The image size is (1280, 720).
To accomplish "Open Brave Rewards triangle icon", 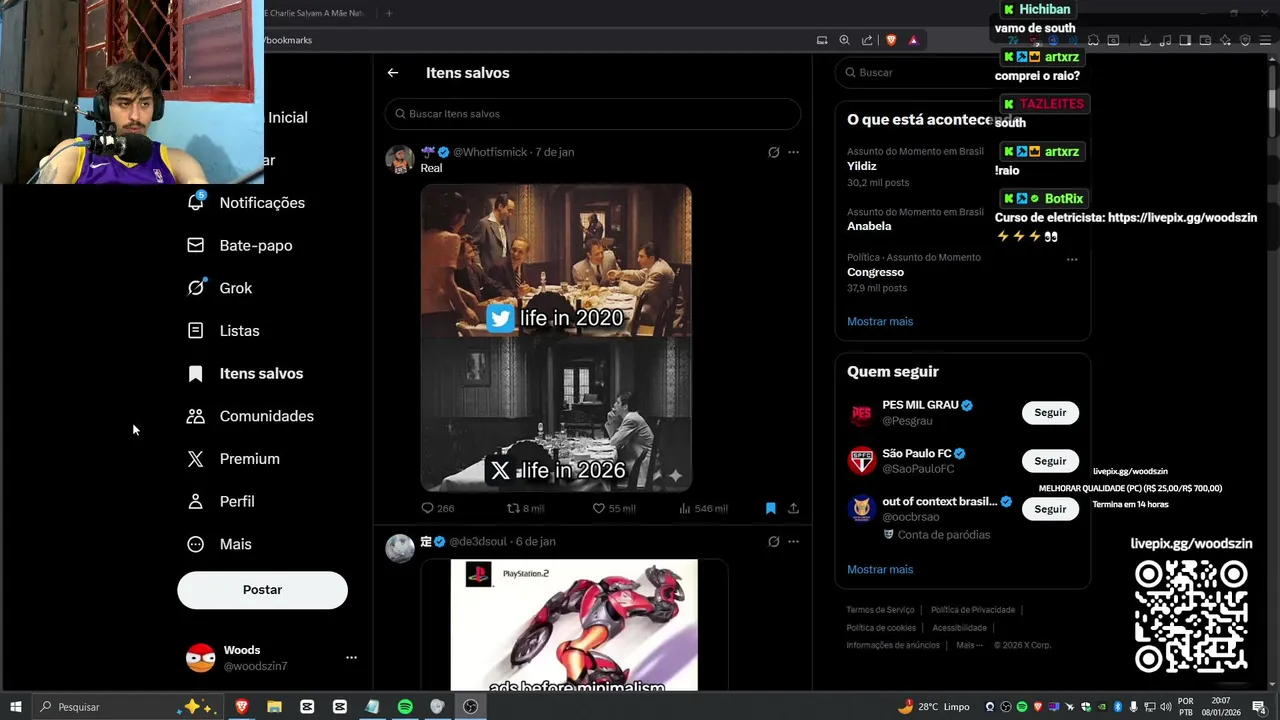I will [x=913, y=40].
